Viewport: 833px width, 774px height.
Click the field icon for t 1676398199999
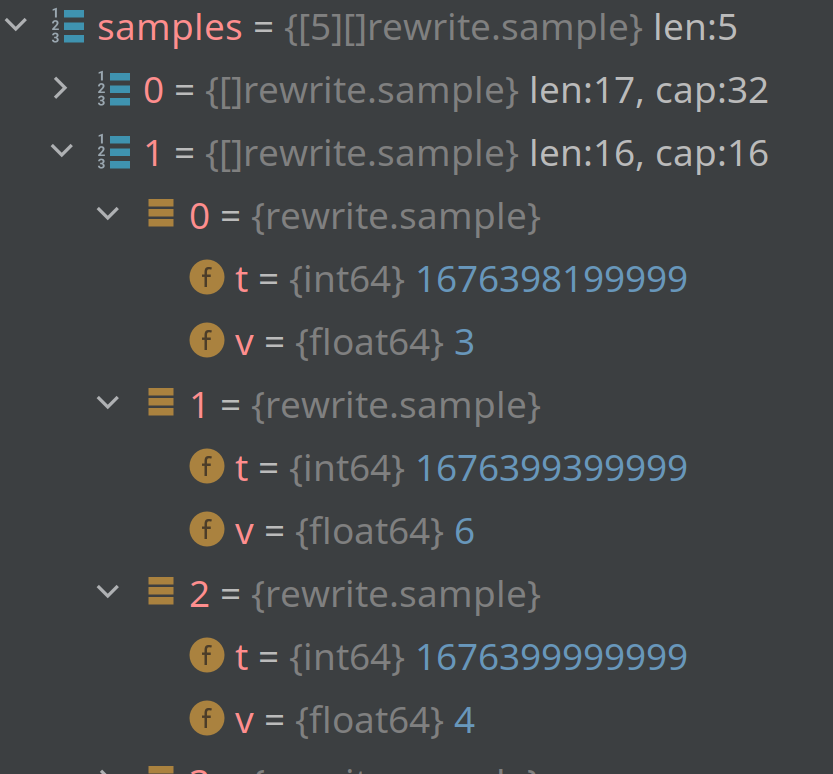point(207,277)
